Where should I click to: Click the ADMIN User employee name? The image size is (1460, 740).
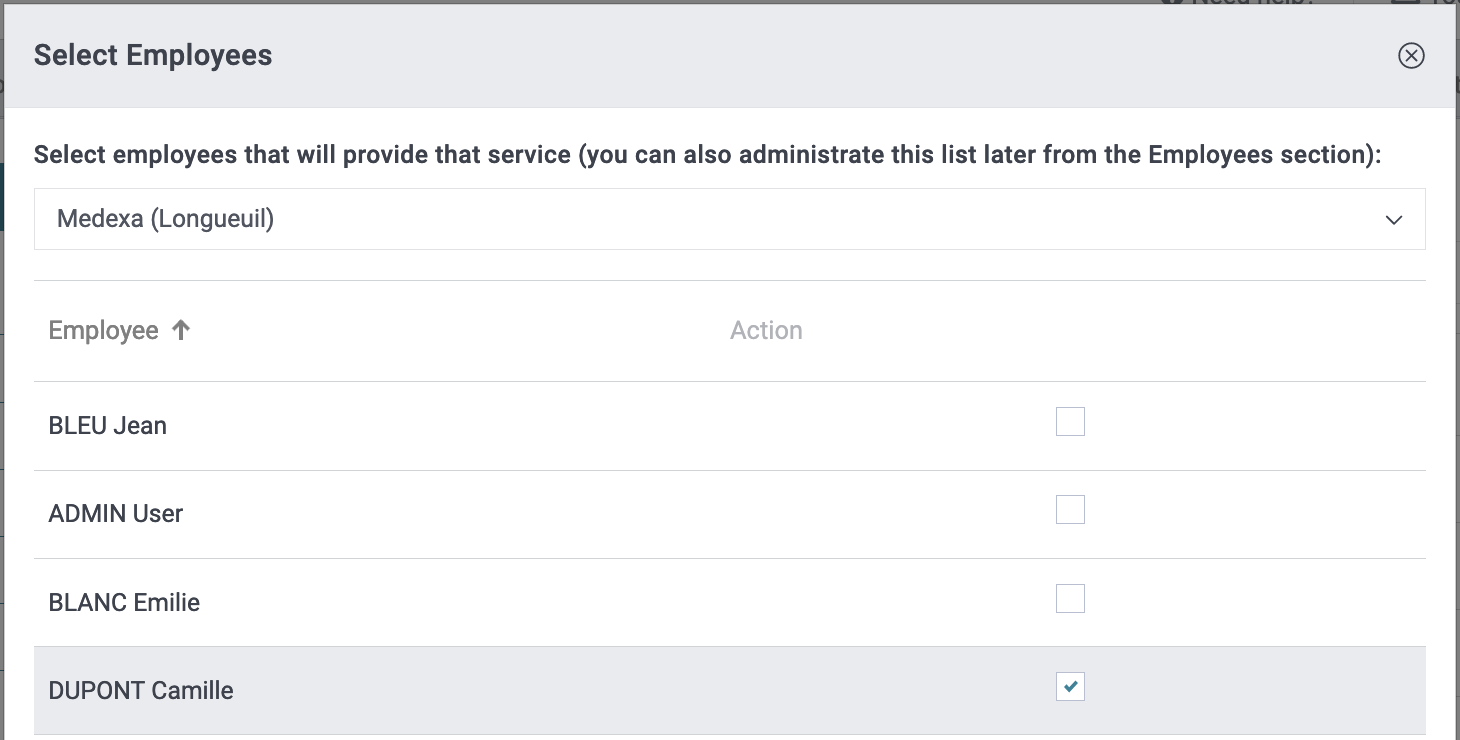115,514
